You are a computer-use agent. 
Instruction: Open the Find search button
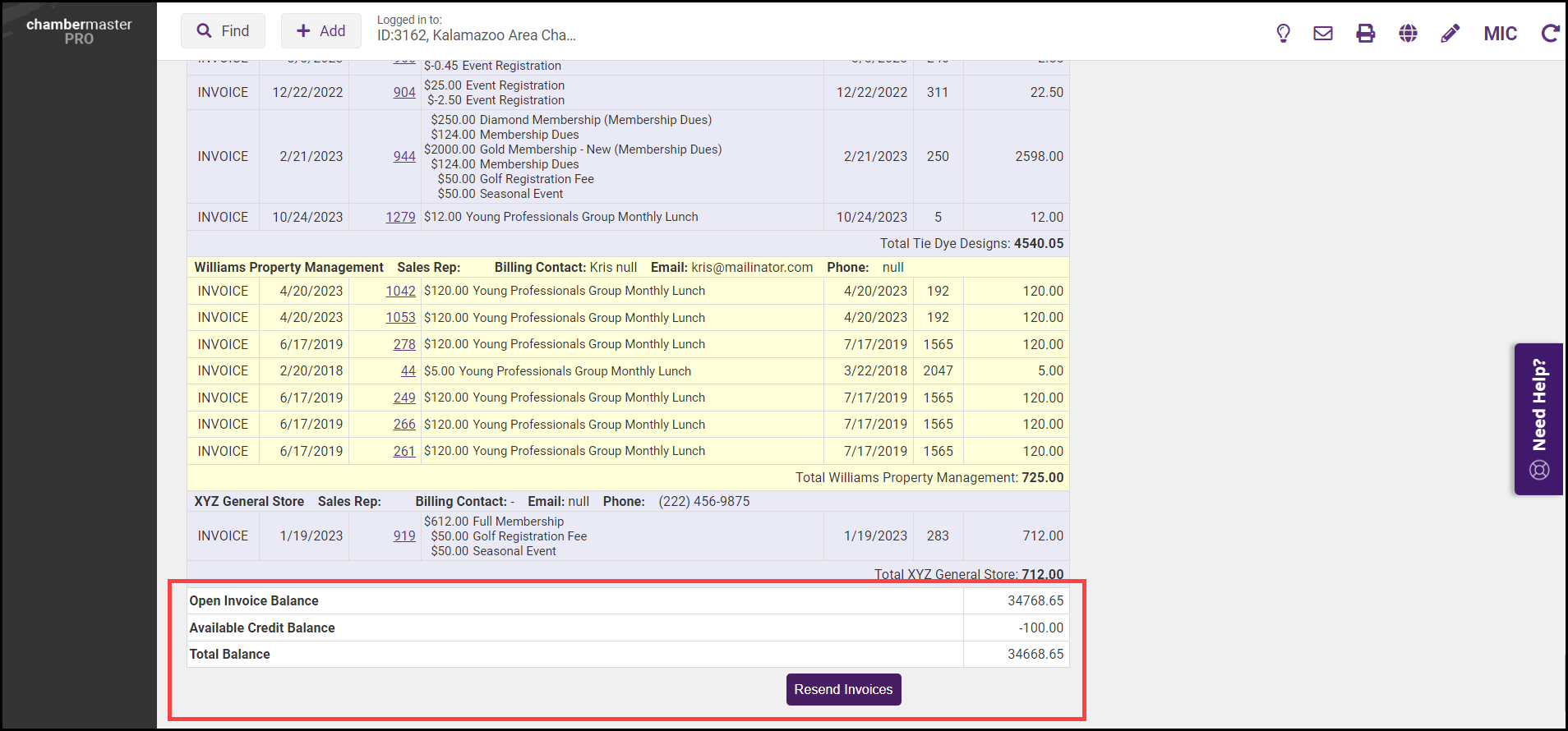pyautogui.click(x=223, y=31)
